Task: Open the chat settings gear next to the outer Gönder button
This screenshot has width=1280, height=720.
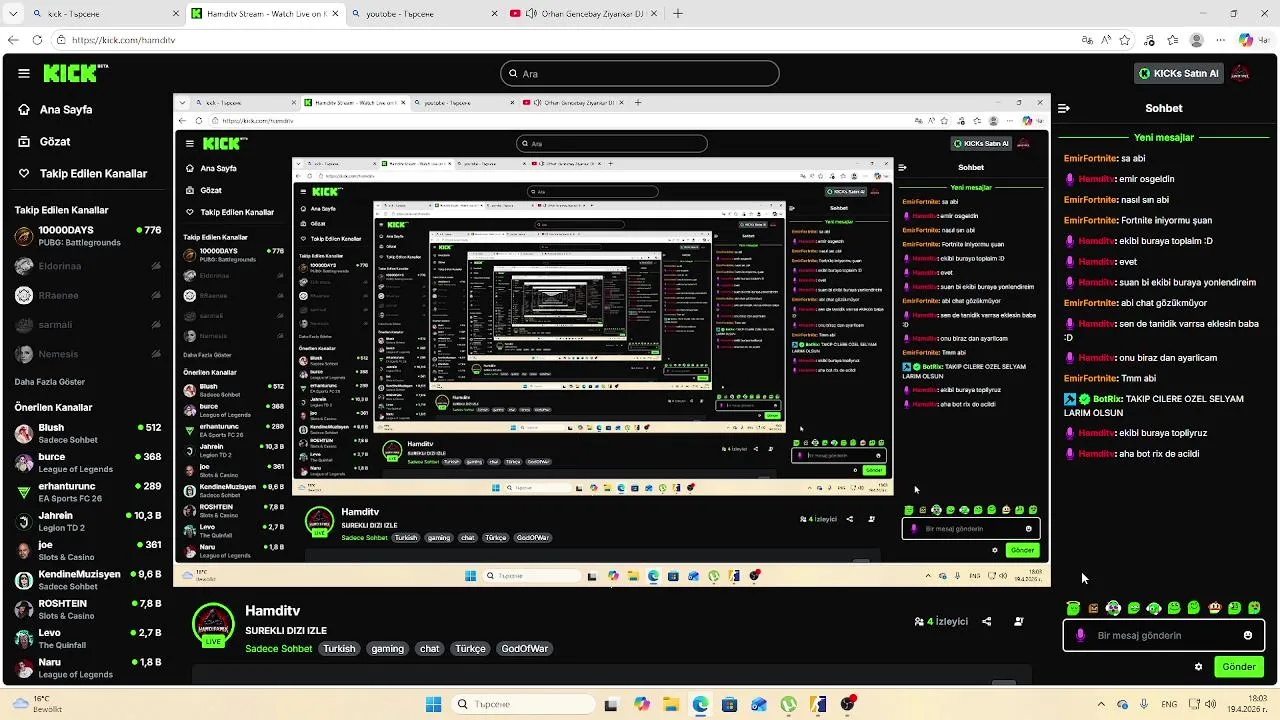Action: point(1198,667)
